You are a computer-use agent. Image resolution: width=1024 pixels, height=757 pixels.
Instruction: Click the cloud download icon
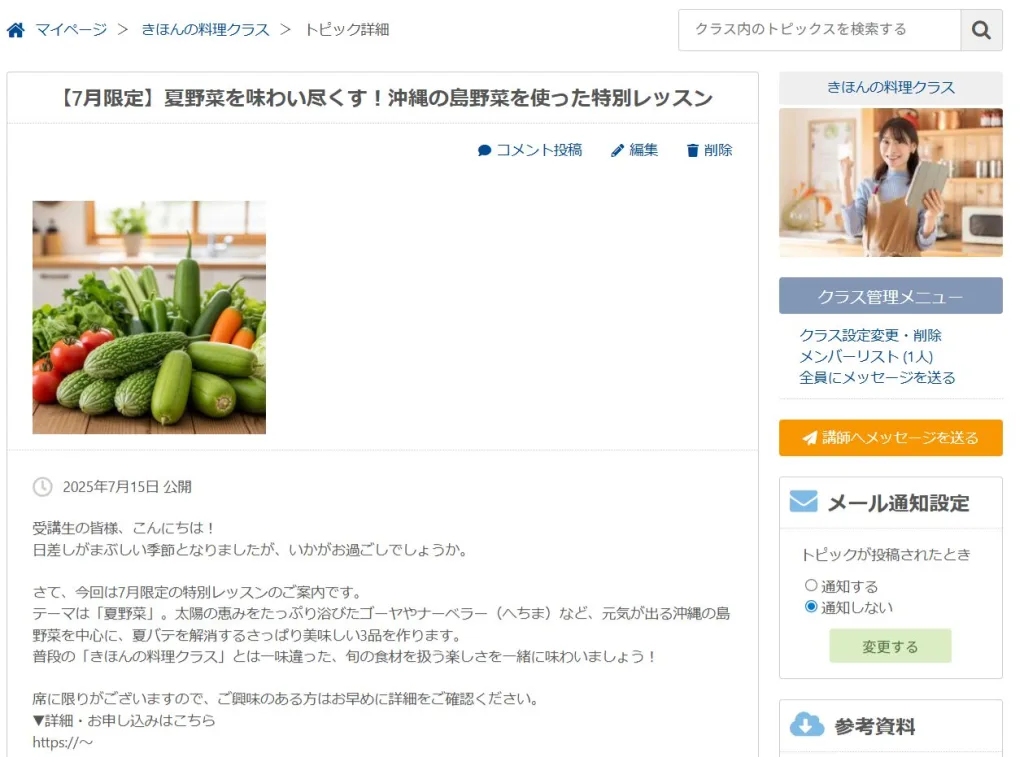click(807, 724)
